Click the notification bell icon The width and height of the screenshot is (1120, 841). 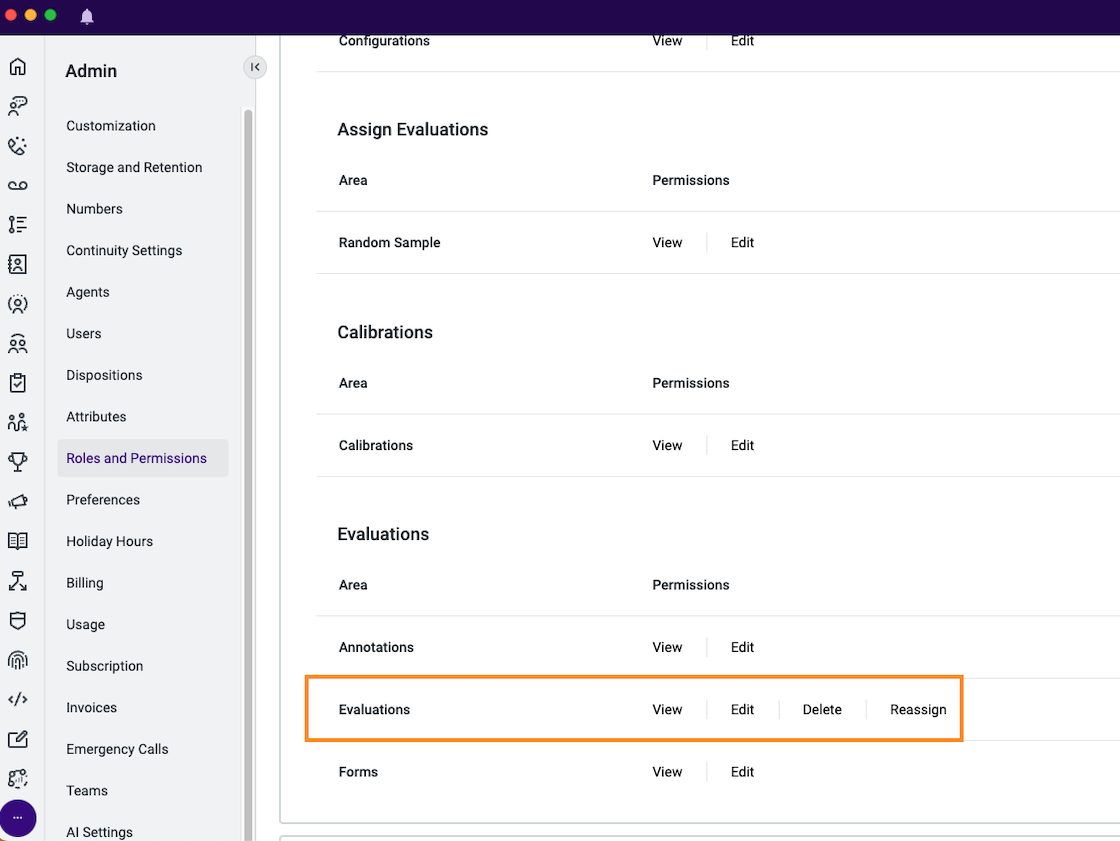[x=87, y=16]
